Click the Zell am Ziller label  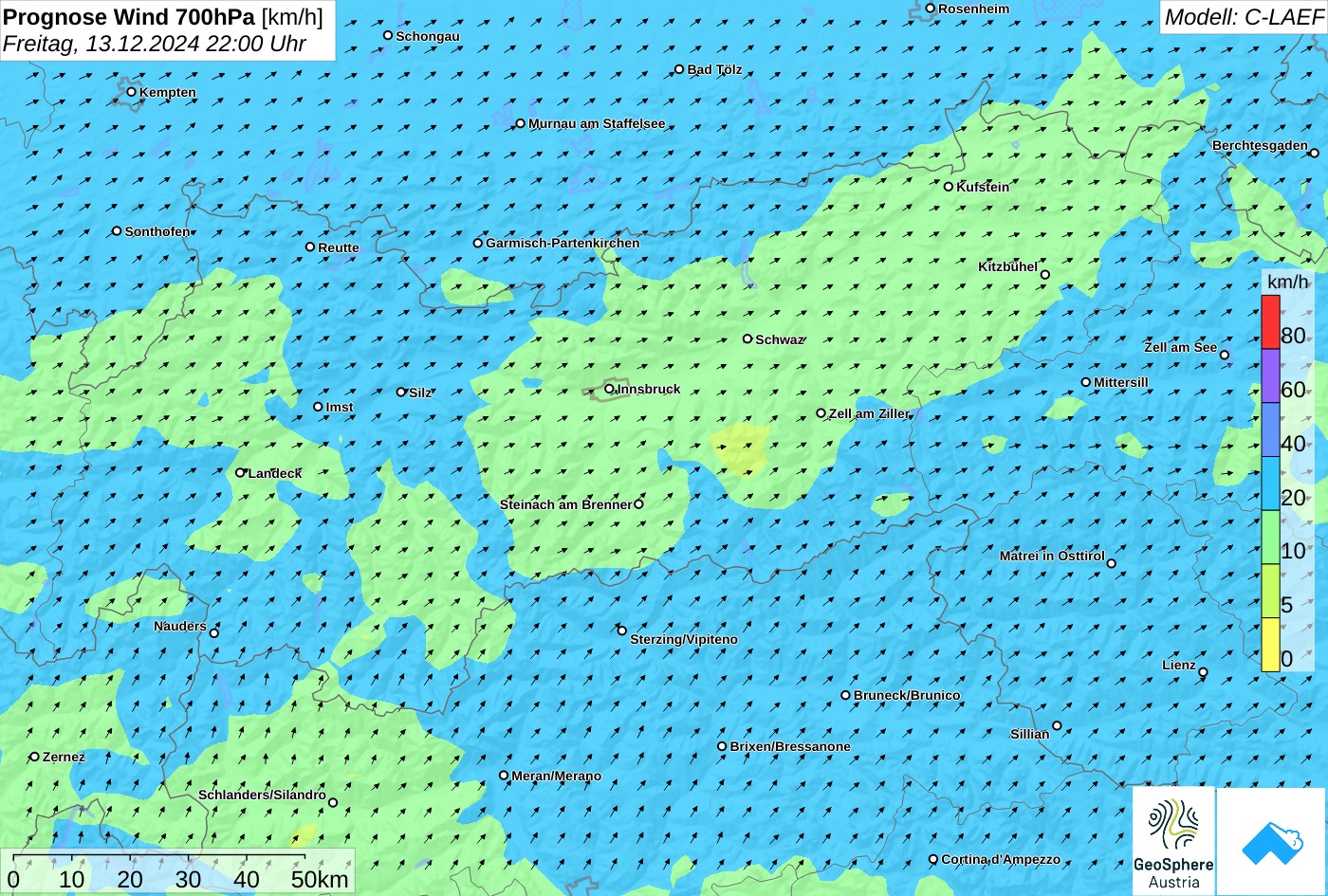coord(869,413)
